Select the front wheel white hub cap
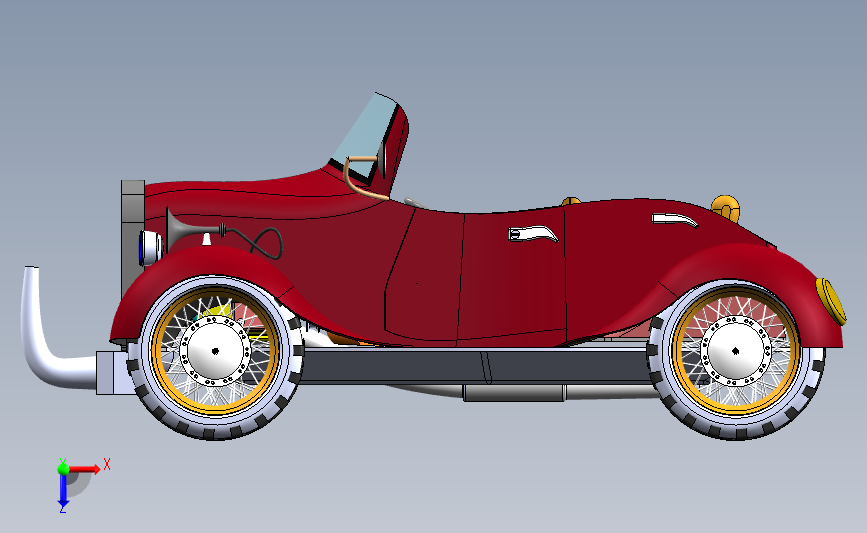 point(215,351)
